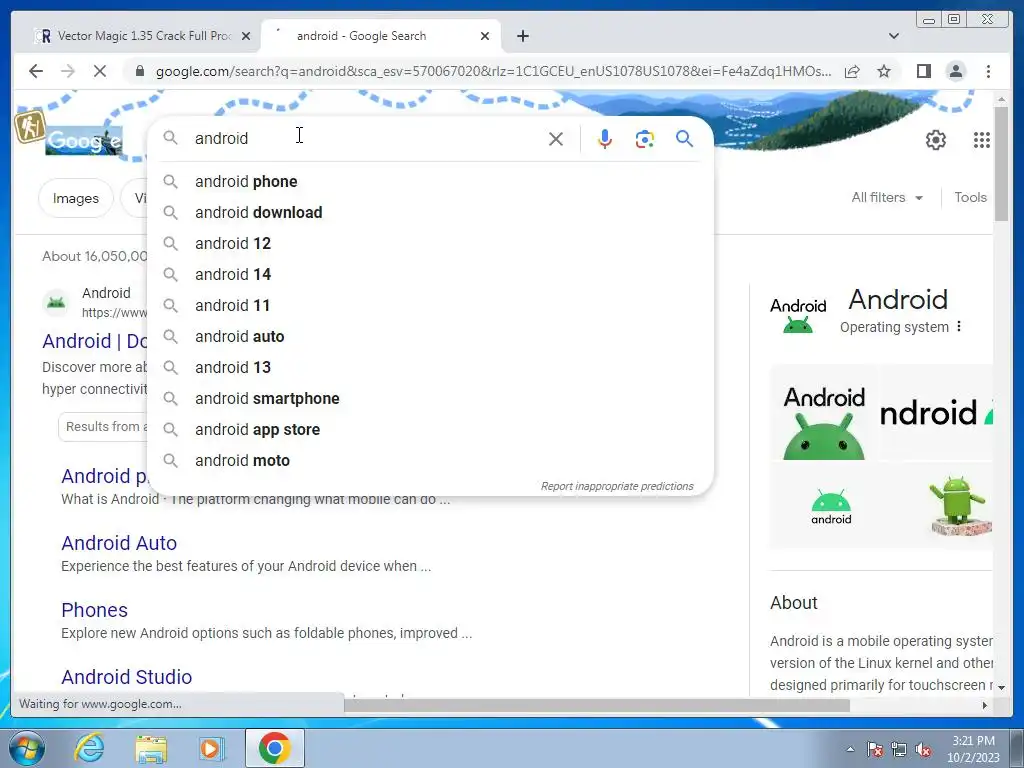1024x768 pixels.
Task: Open more options for Android knowledge panel
Action: [x=959, y=326]
